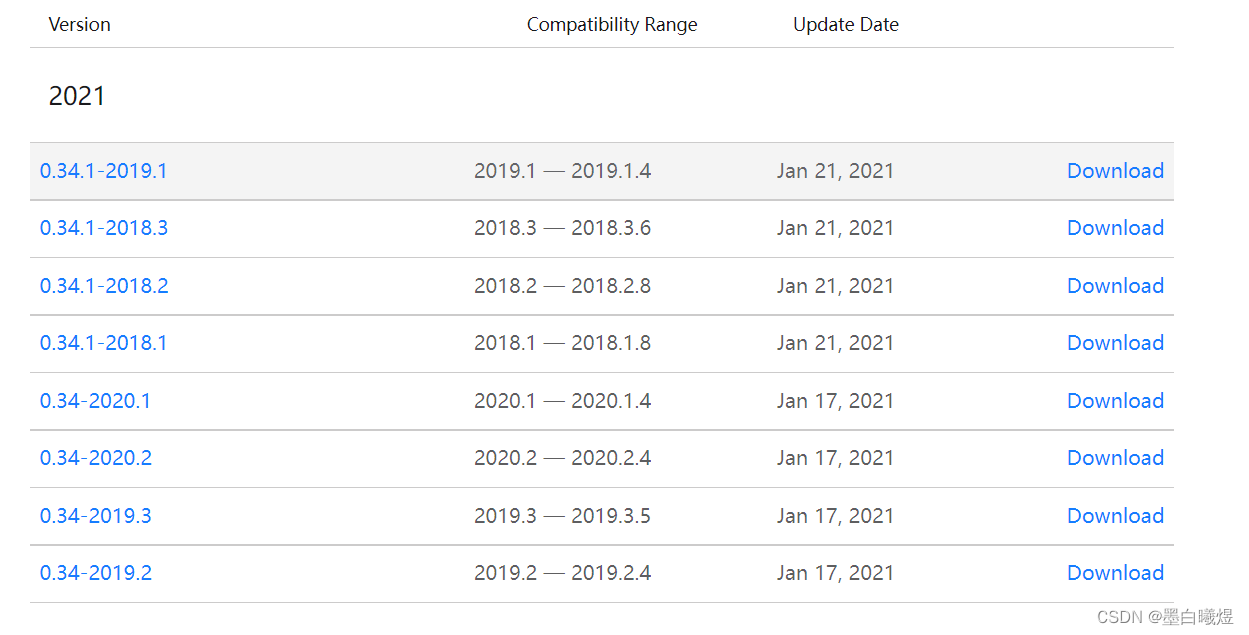Open version 0.34.1-2018.2 link
The width and height of the screenshot is (1249, 635).
click(104, 286)
